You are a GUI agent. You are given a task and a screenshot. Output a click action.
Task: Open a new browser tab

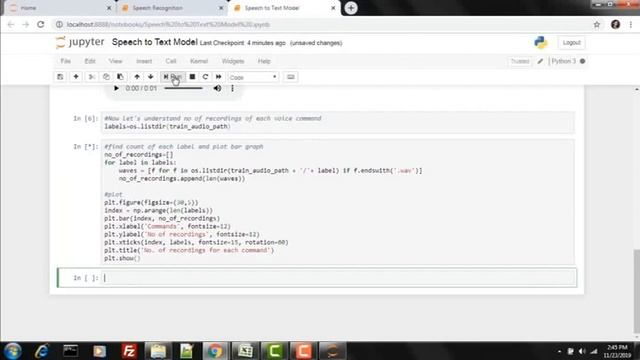(351, 8)
